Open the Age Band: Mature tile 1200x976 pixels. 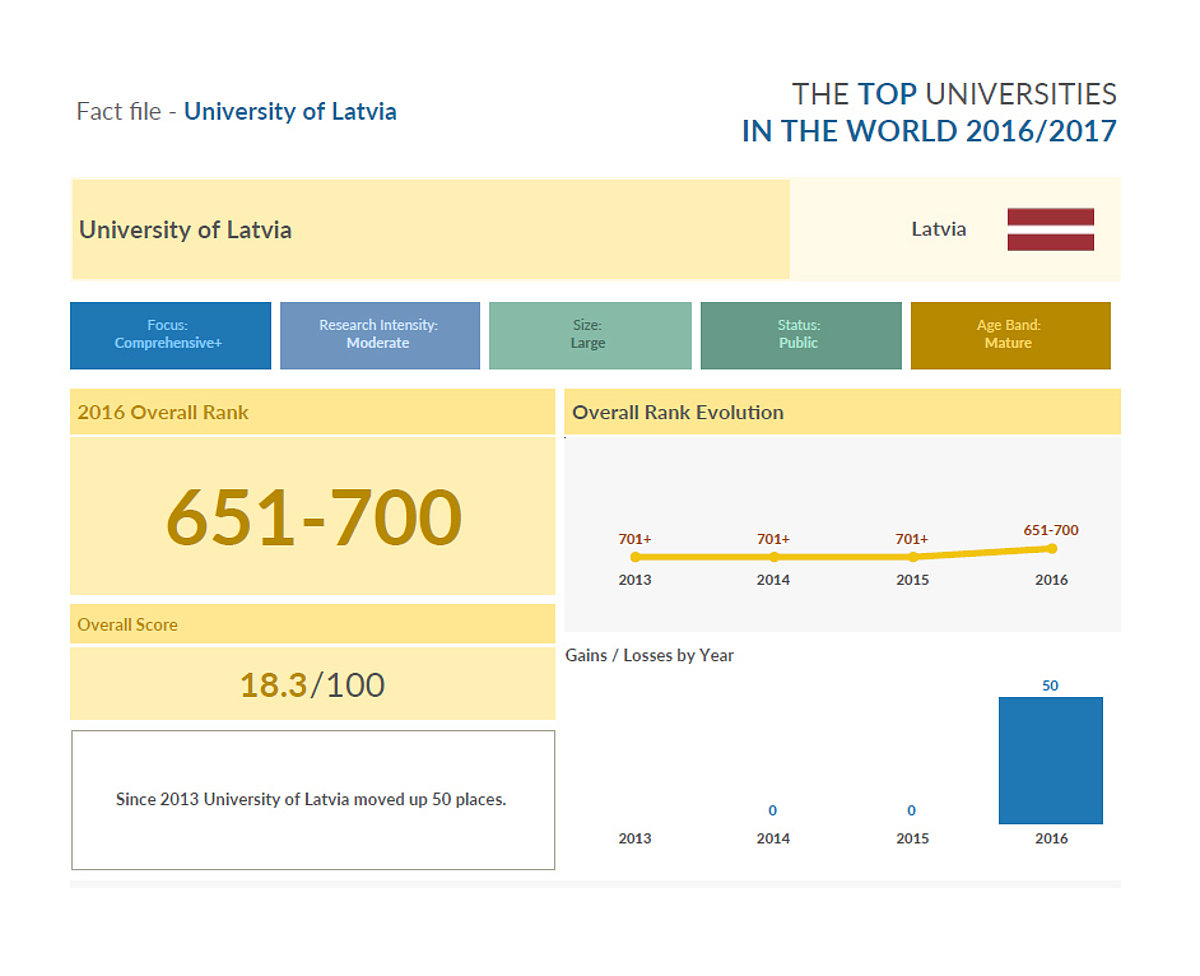(x=1010, y=335)
